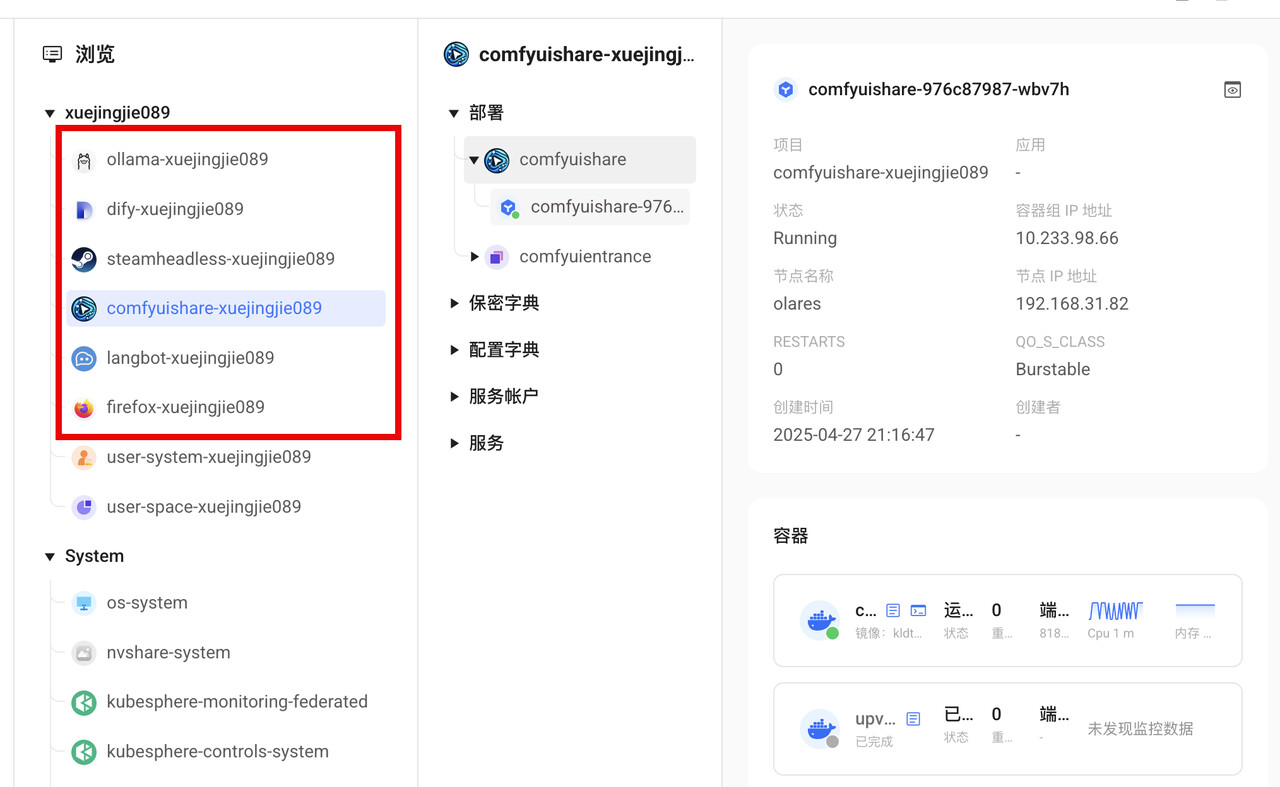Click the header logo beside comfyuishare-xuejingj...

(456, 54)
